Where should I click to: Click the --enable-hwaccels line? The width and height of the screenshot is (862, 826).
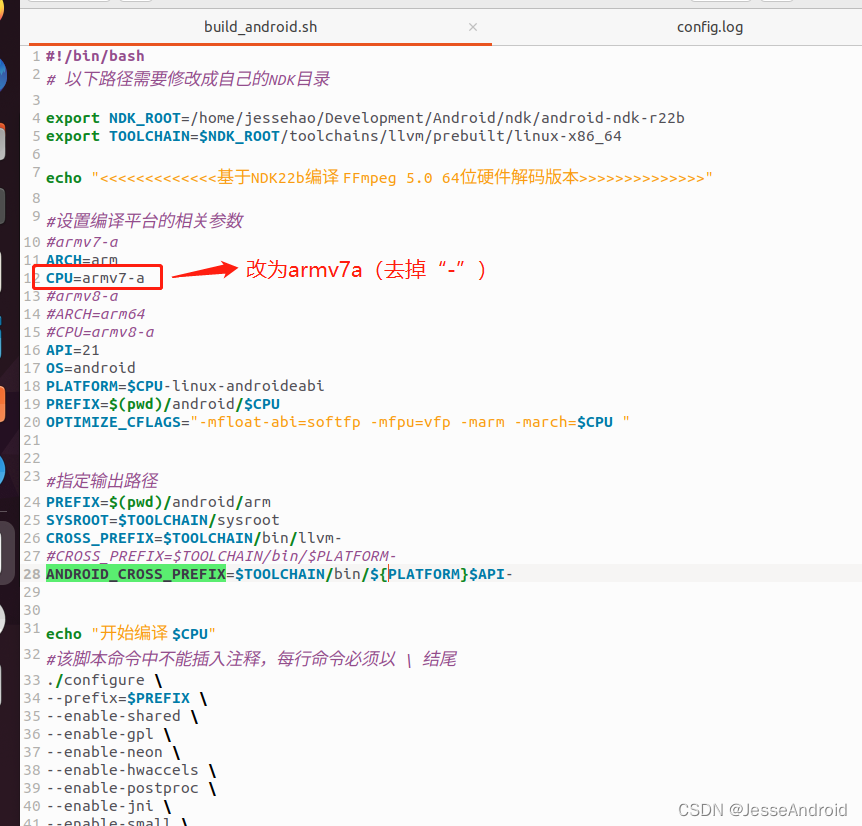pyautogui.click(x=131, y=770)
